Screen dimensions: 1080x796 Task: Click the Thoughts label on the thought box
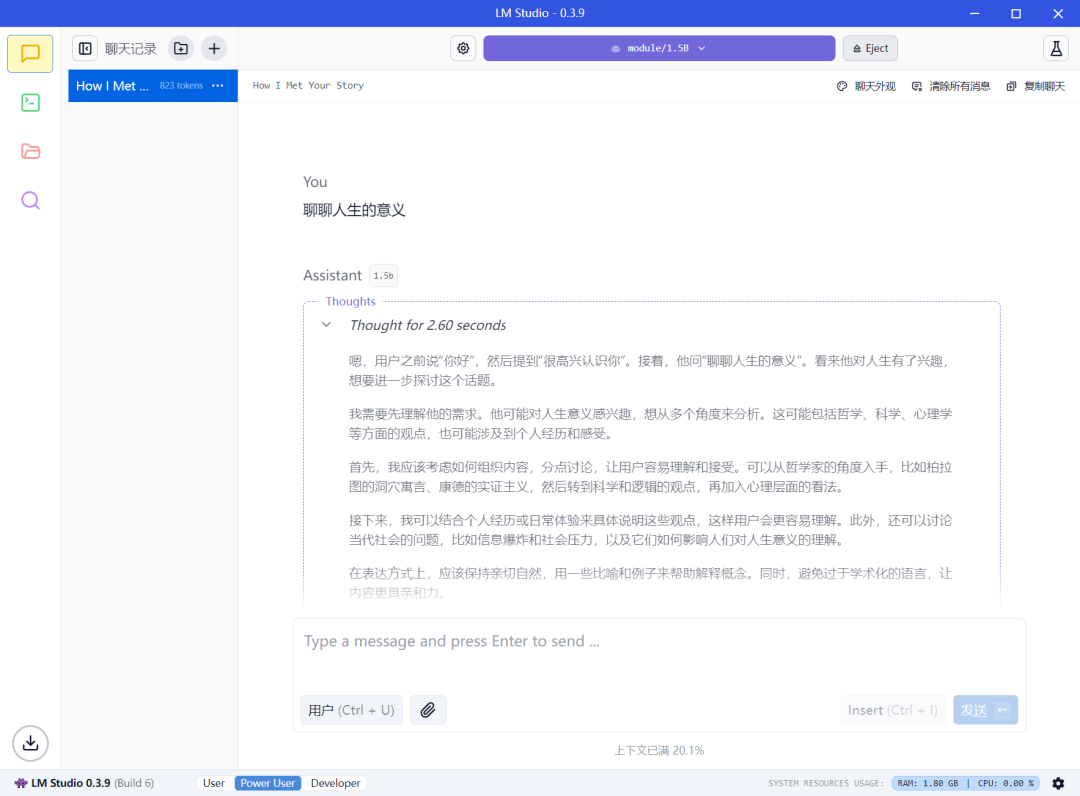click(351, 302)
